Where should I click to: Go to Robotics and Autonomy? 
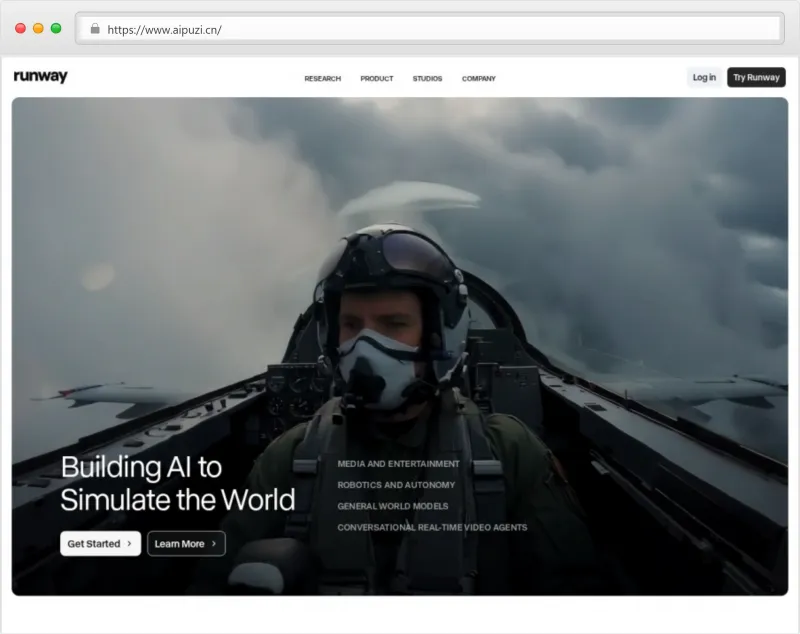(398, 485)
